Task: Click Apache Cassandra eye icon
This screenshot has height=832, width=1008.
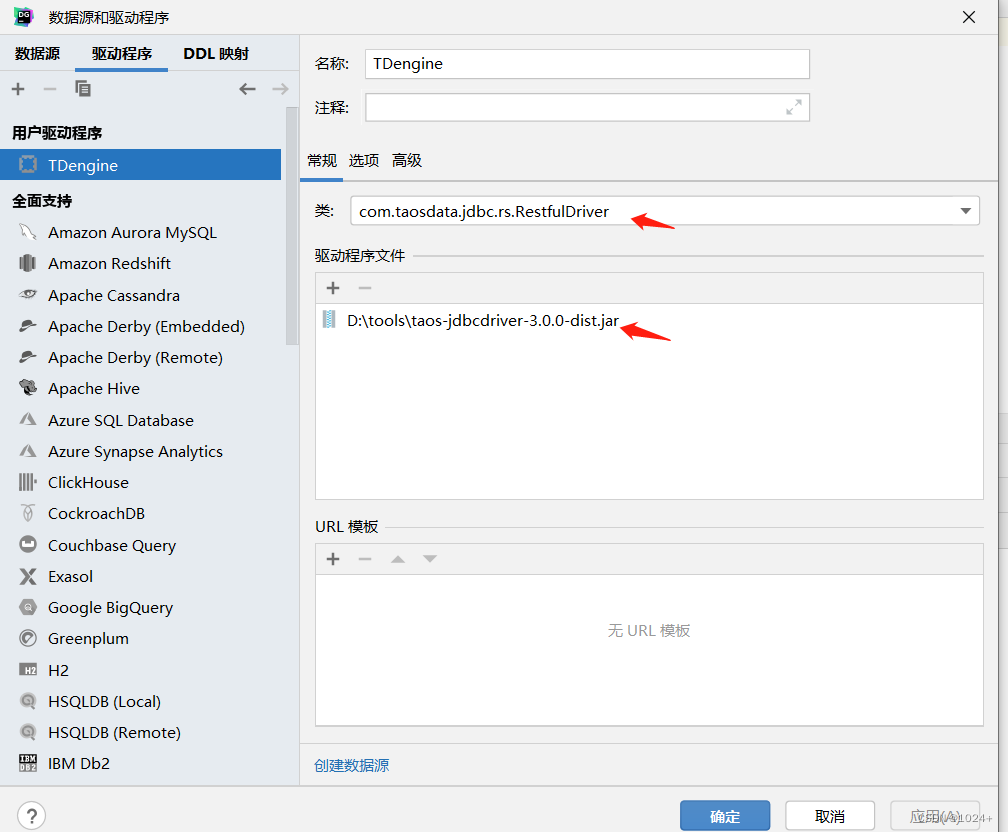Action: coord(28,294)
